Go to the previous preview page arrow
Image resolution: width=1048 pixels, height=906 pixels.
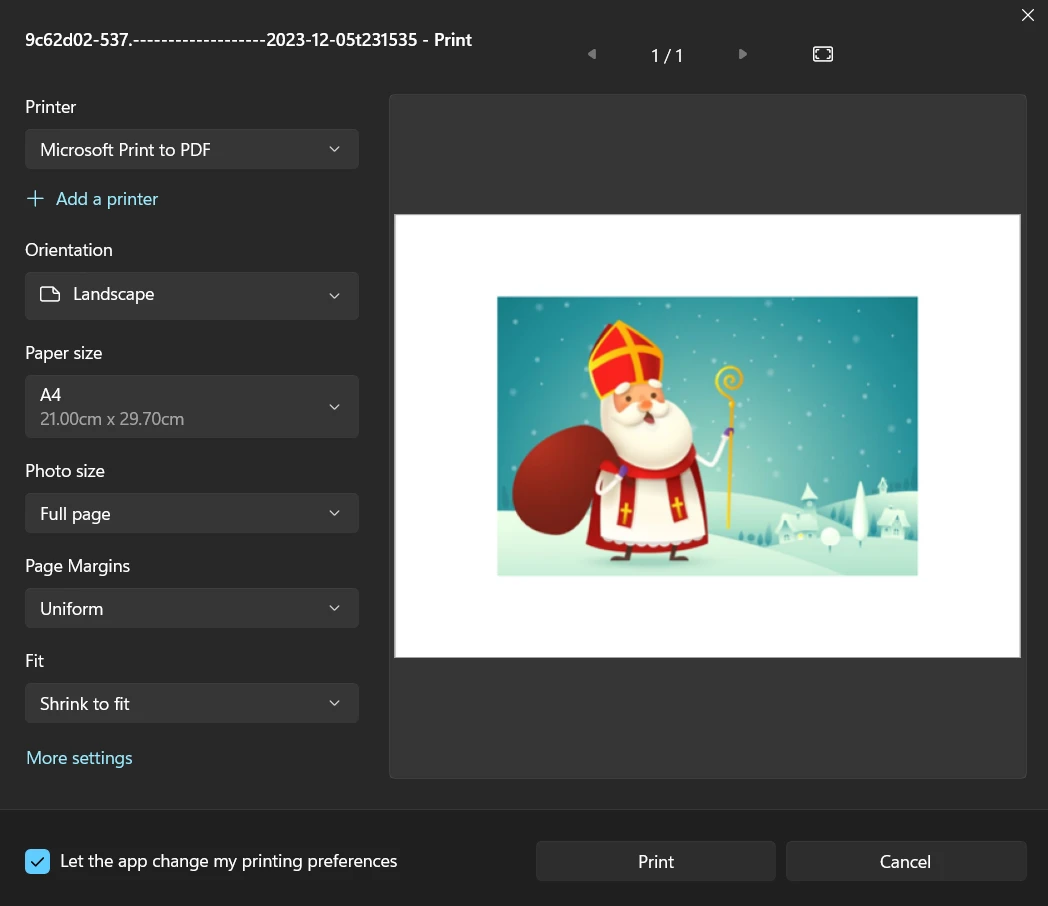click(592, 54)
